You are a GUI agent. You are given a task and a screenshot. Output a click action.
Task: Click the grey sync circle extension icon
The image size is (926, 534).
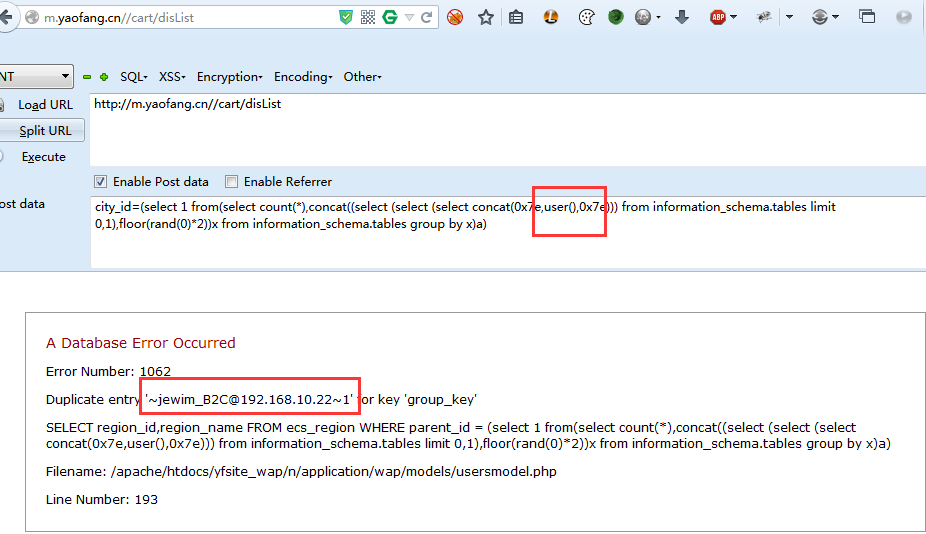pos(819,18)
